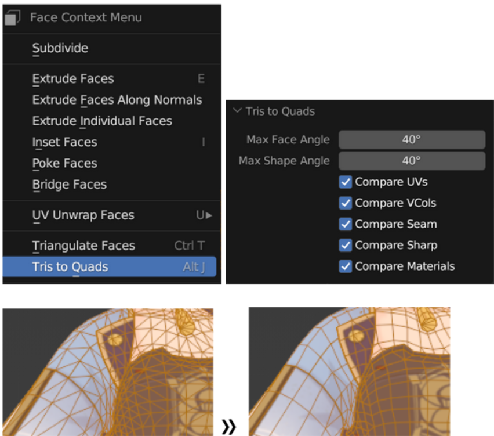Click the double-arrow icon between mesh images
494x436 pixels.
pyautogui.click(x=229, y=427)
